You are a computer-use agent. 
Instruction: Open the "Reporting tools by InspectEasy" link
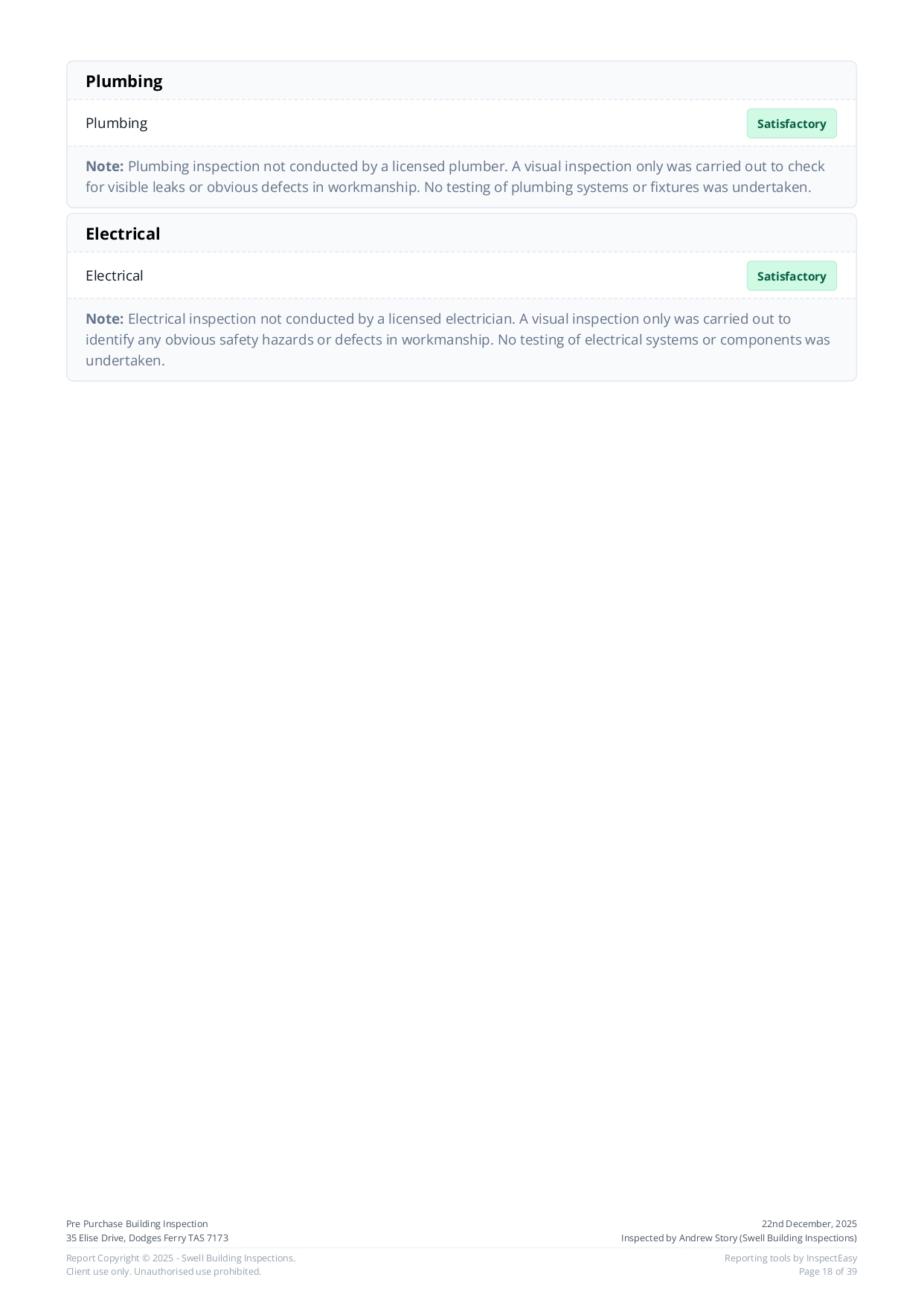790,1258
